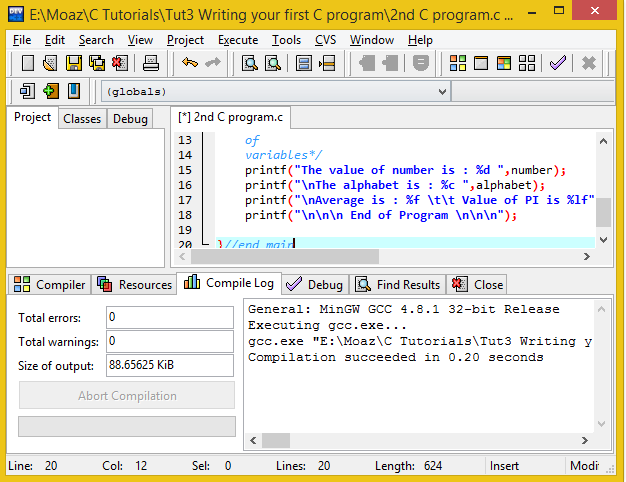Open the File menu

[x=22, y=40]
